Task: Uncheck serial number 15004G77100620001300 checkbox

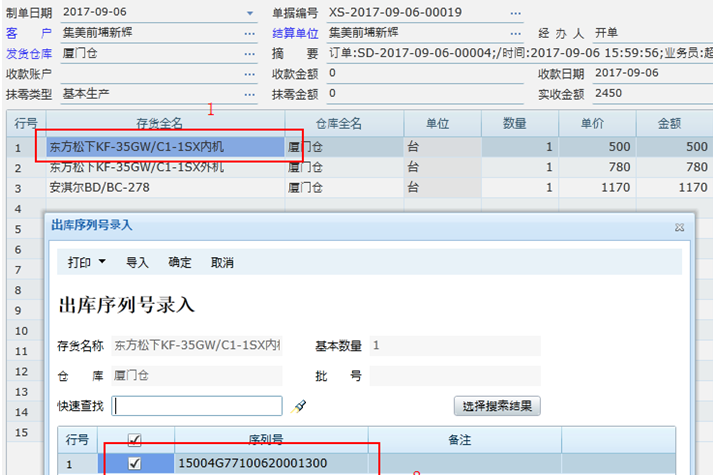Action: click(x=135, y=463)
